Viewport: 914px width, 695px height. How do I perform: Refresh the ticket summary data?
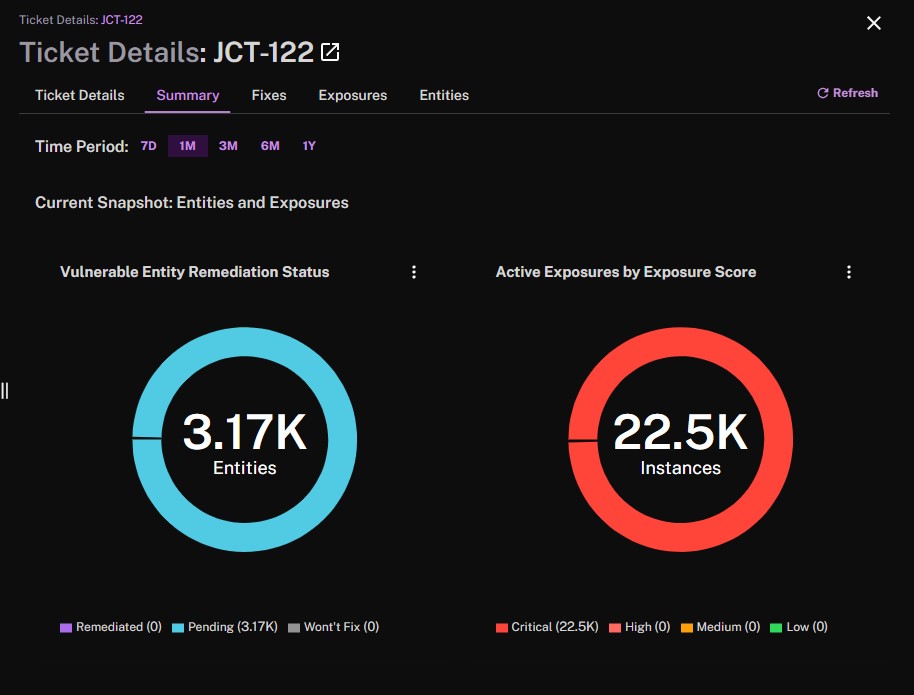pyautogui.click(x=848, y=93)
